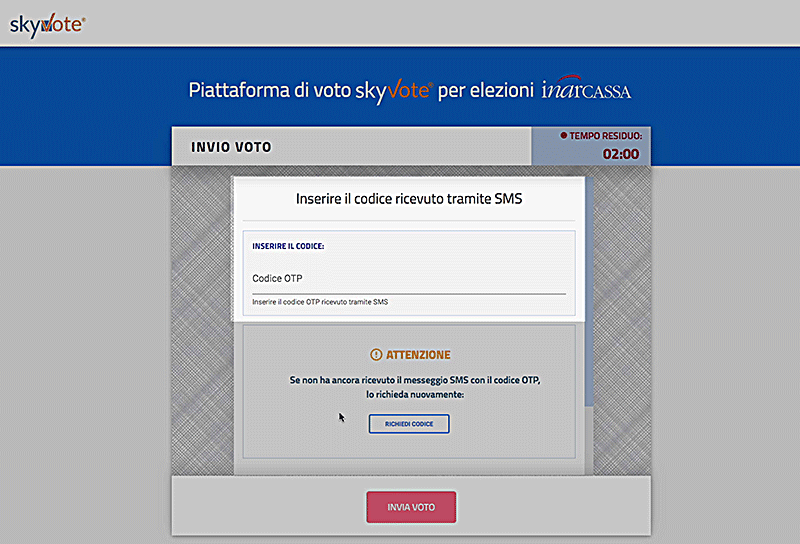Click the skyVote logo in the blue banner
This screenshot has width=800, height=544.
(x=392, y=90)
